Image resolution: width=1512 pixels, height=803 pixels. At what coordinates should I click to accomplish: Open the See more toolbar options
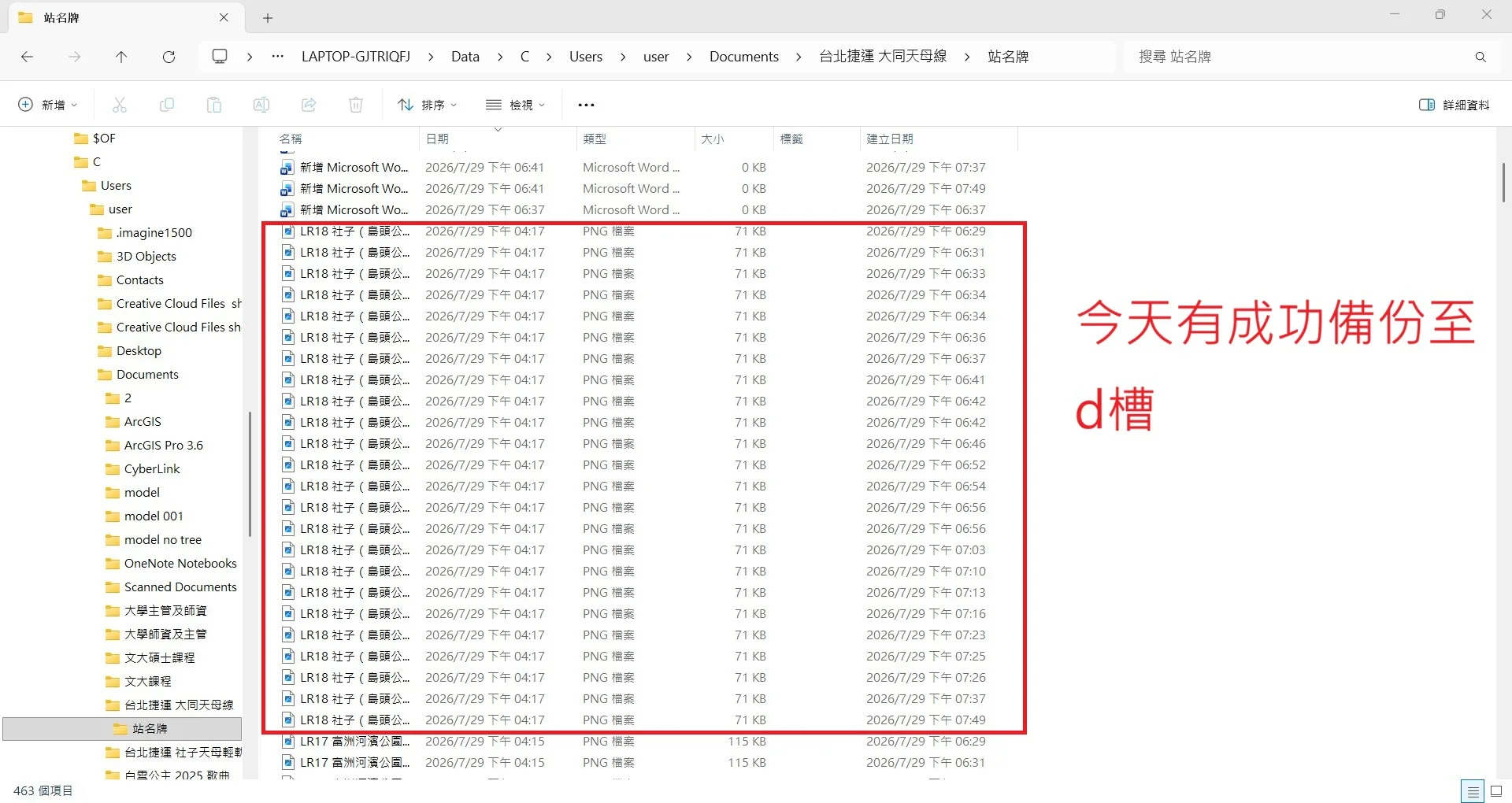pyautogui.click(x=586, y=105)
